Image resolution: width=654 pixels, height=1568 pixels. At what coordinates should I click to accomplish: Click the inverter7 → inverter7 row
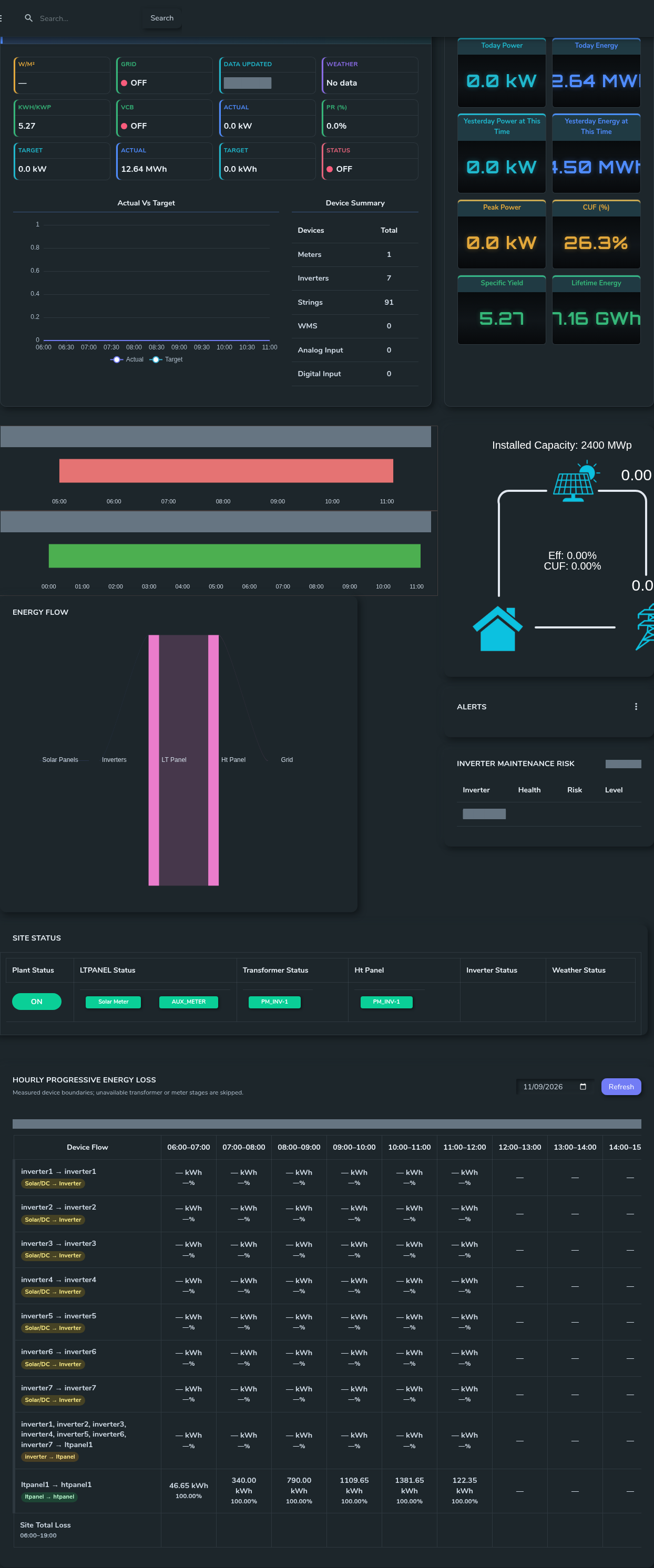pos(327,1394)
